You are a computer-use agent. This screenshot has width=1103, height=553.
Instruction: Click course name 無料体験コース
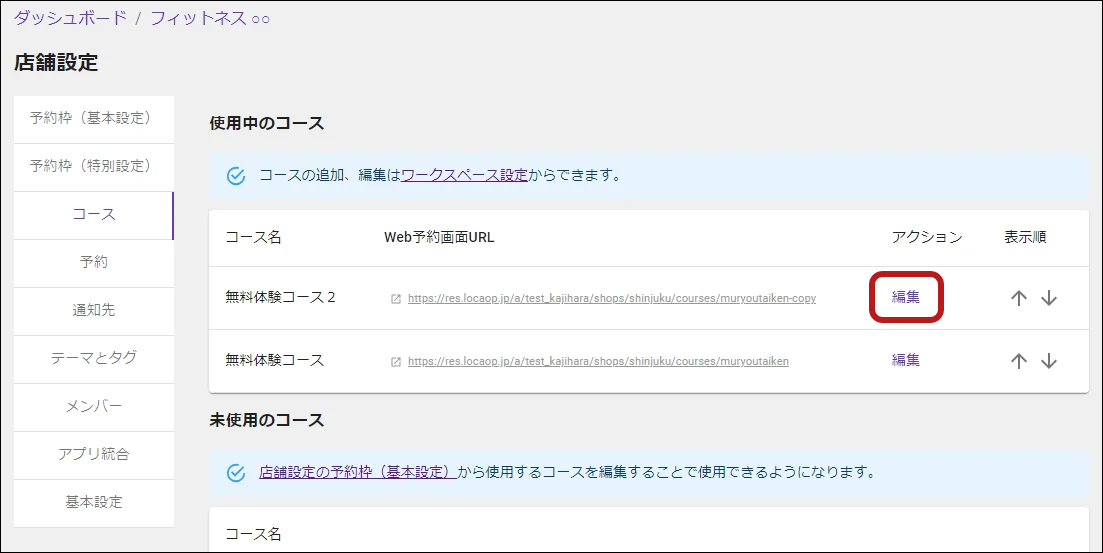[x=274, y=360]
